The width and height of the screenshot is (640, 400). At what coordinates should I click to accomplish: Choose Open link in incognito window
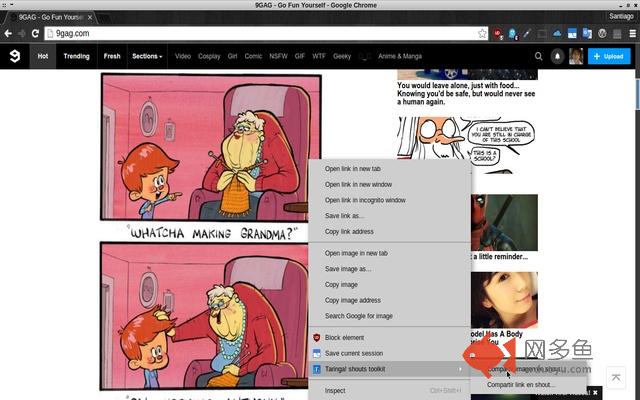pos(390,200)
